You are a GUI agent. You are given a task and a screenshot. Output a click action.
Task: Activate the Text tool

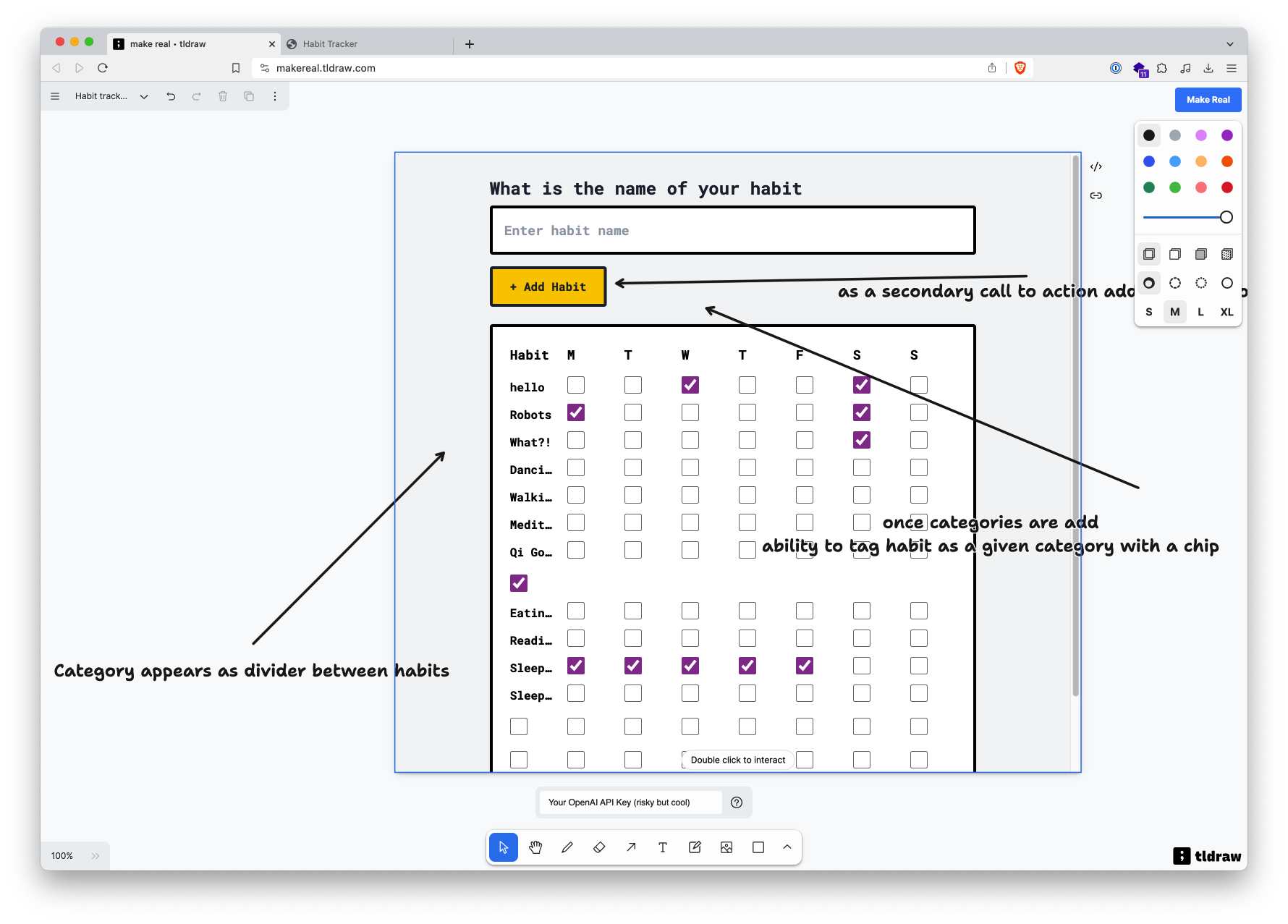point(663,847)
